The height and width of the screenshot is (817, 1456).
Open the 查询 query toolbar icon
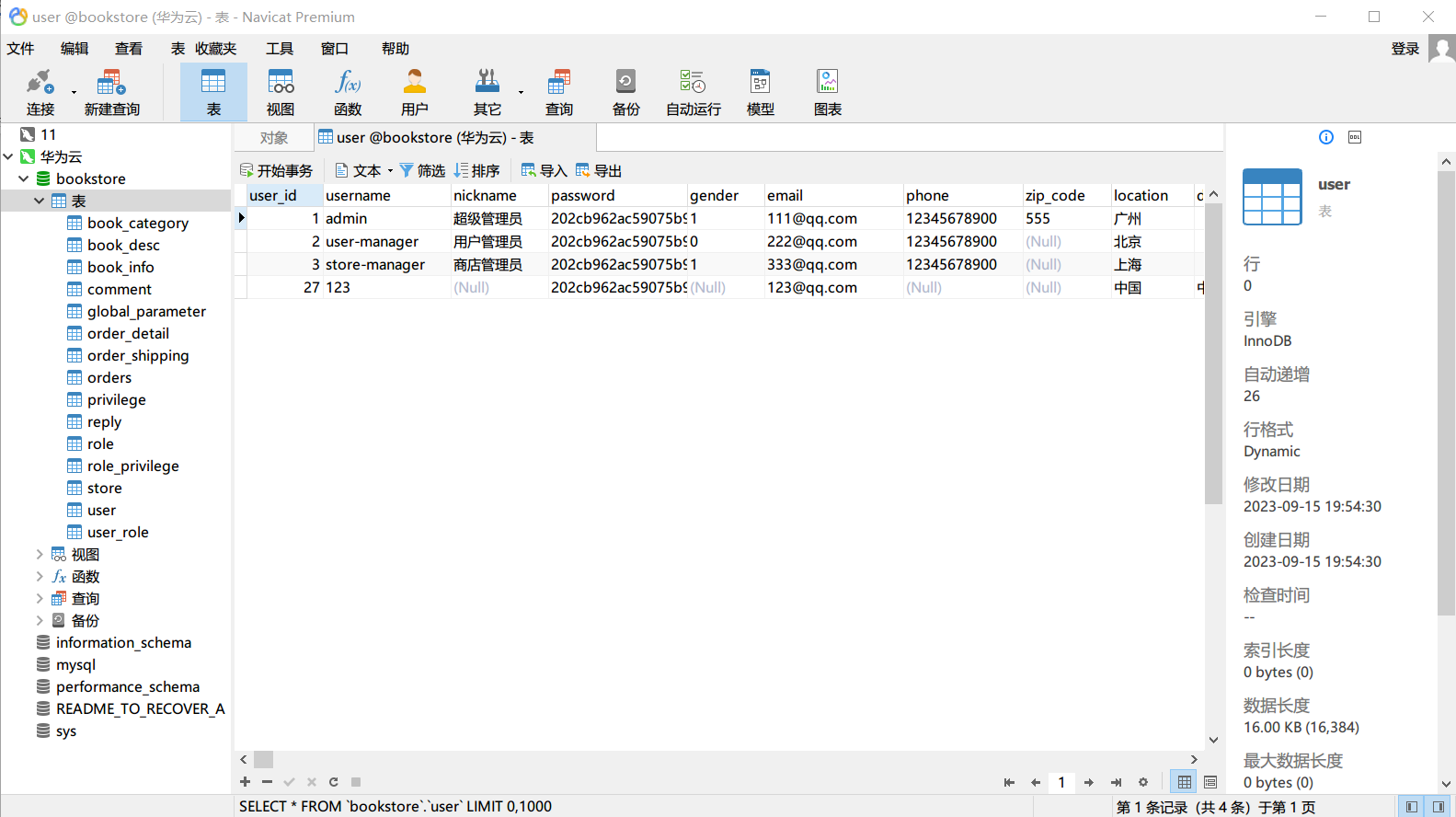(x=559, y=92)
